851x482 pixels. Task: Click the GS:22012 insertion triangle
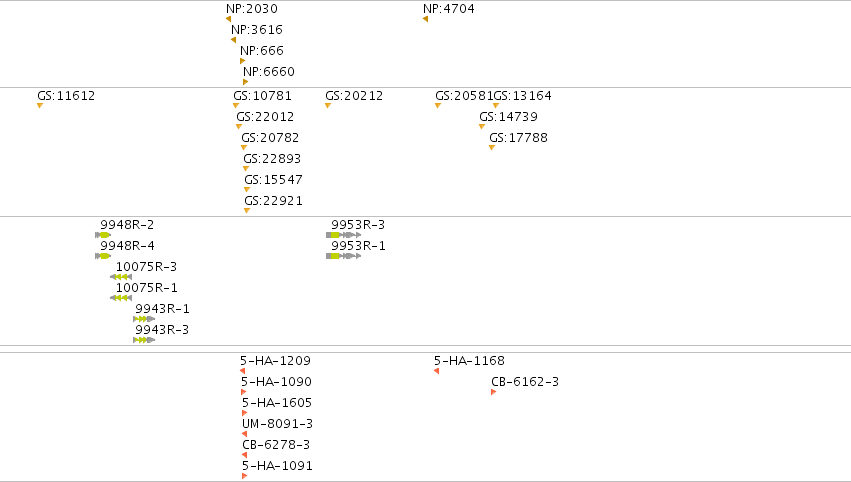click(x=239, y=126)
